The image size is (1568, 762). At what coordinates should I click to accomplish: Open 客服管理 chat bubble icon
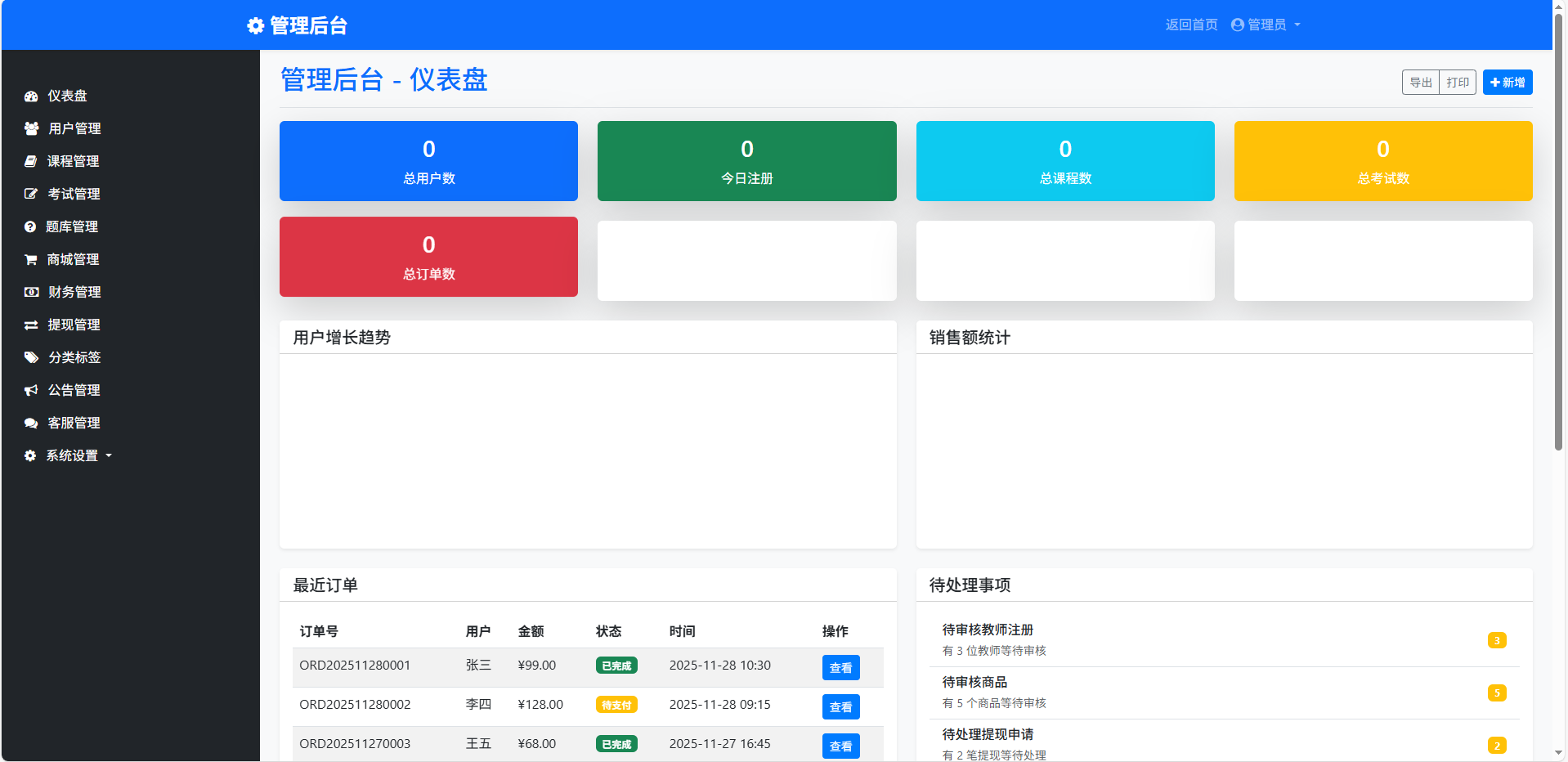(30, 423)
